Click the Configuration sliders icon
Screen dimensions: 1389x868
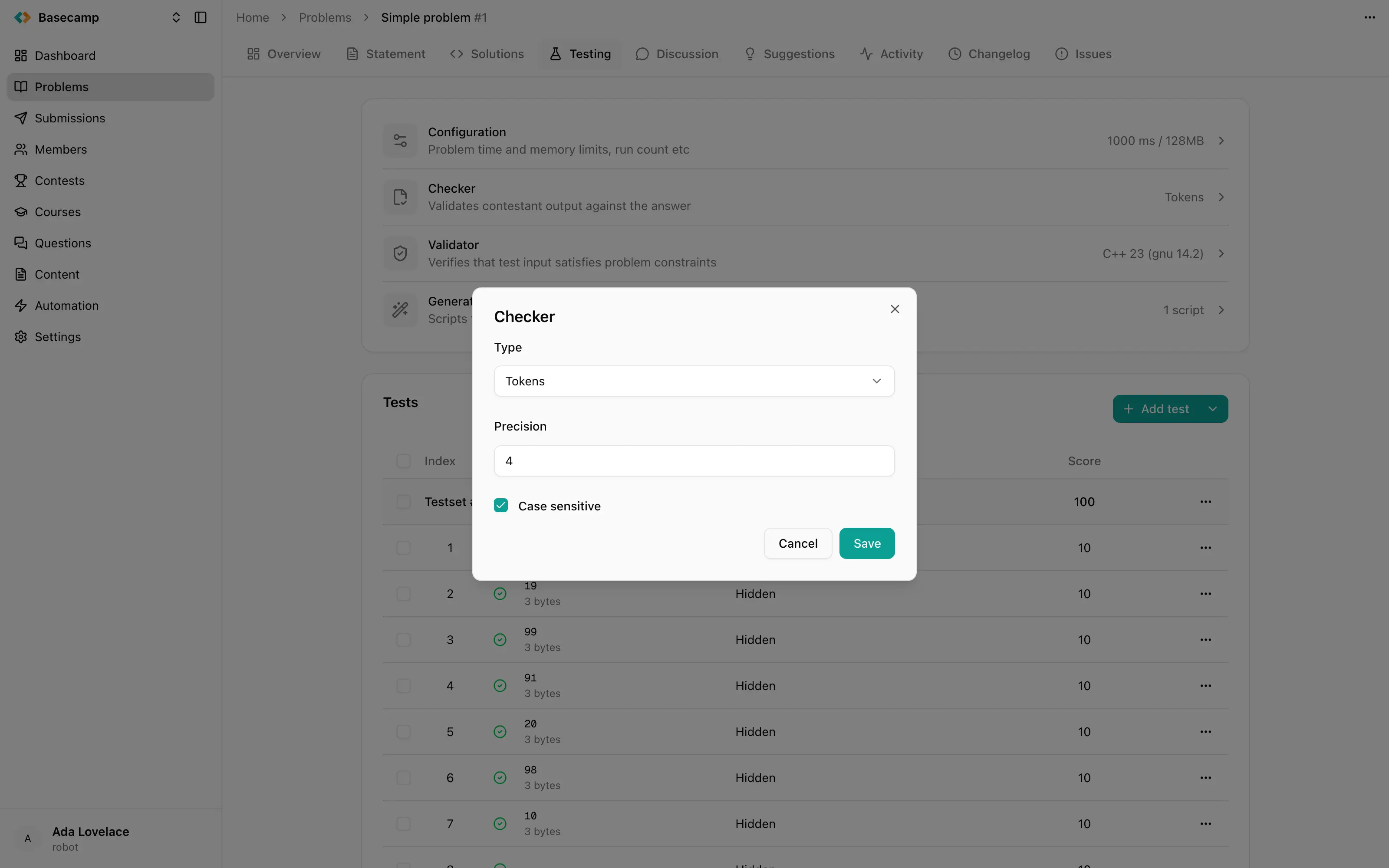click(x=400, y=141)
